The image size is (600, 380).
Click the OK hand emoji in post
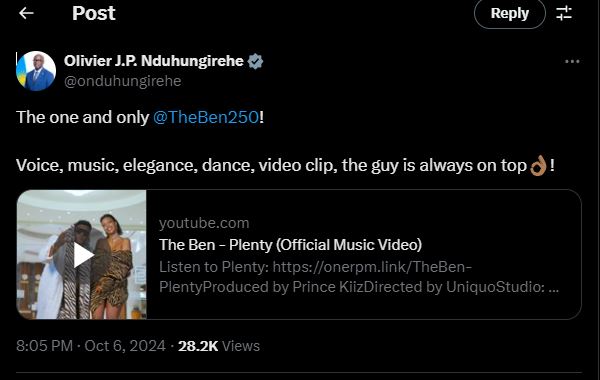538,166
